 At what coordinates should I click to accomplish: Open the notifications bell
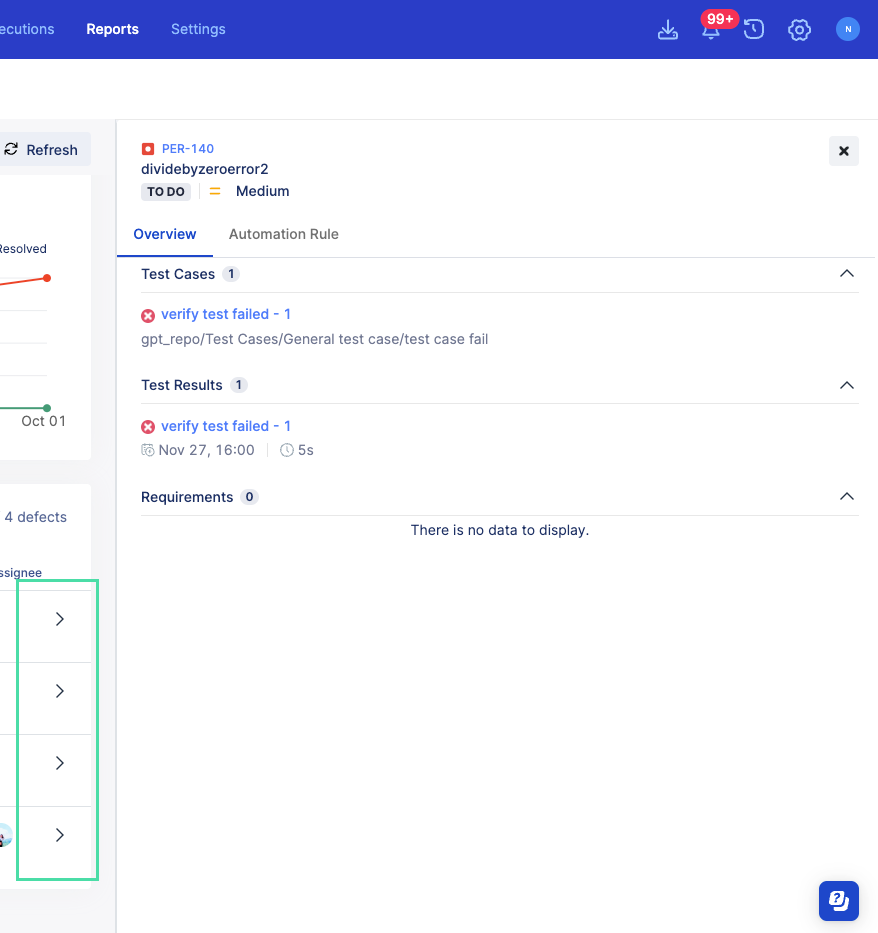[x=710, y=29]
